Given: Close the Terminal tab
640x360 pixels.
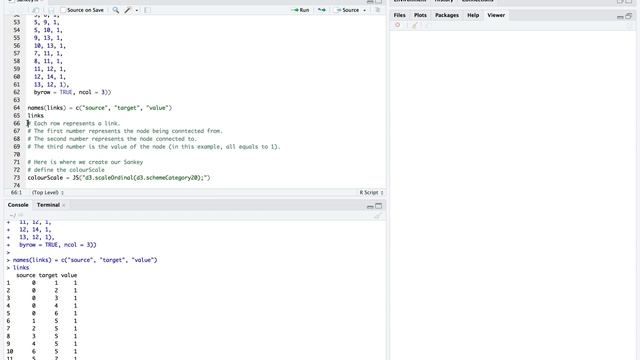Looking at the screenshot, I should click(x=64, y=205).
